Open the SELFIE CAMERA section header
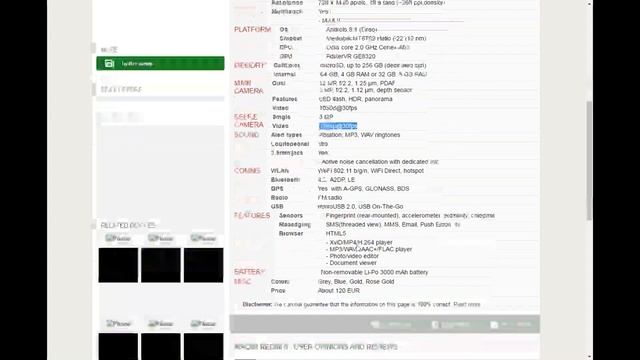This screenshot has height=360, width=640. [x=249, y=121]
